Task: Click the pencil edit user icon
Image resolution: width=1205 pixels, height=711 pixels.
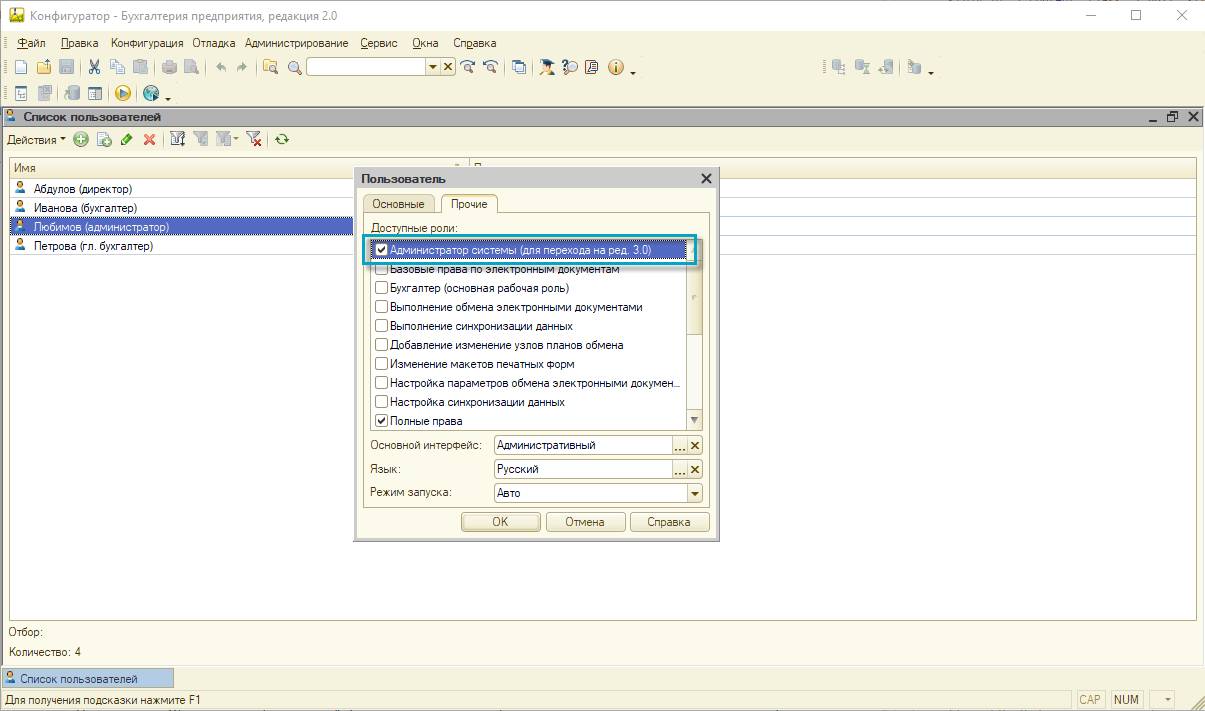Action: (x=126, y=140)
